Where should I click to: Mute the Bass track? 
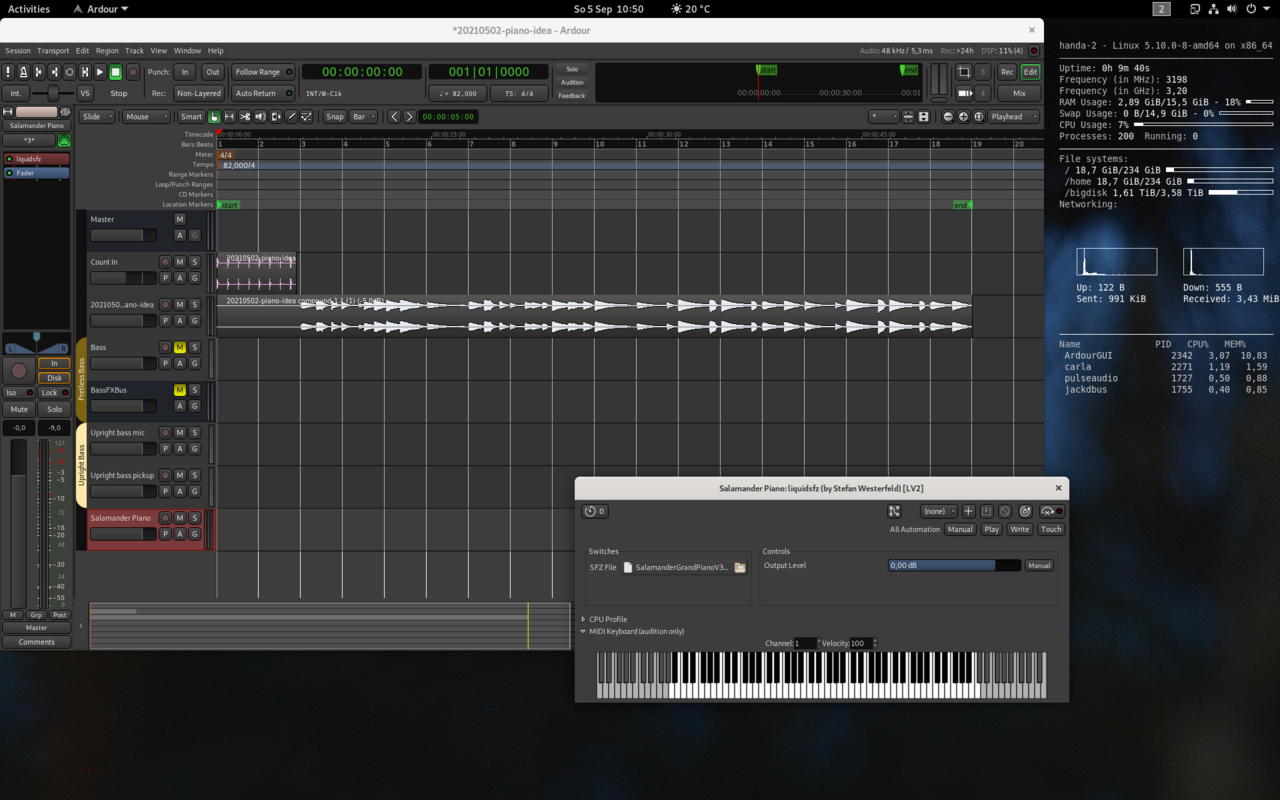180,347
